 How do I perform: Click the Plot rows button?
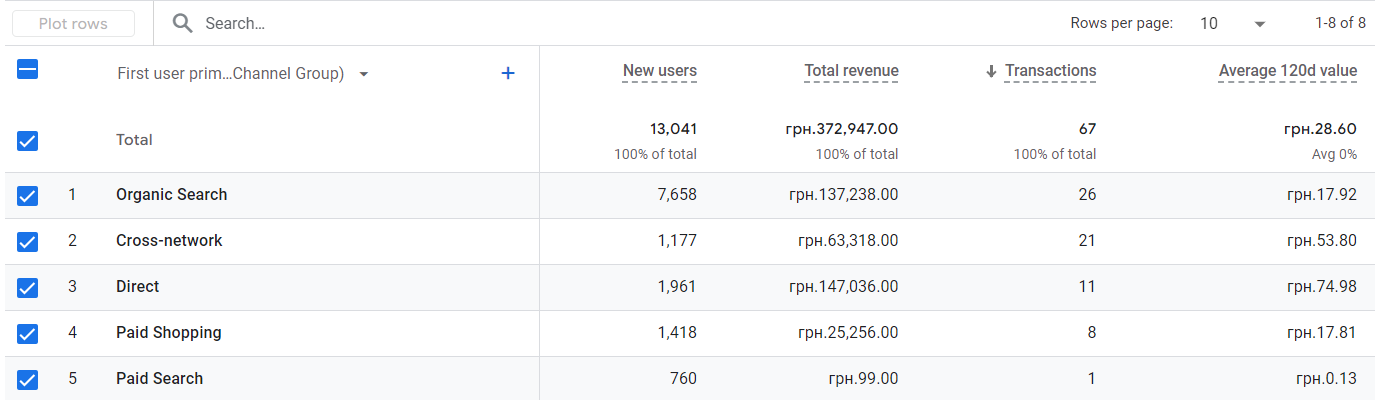click(73, 24)
